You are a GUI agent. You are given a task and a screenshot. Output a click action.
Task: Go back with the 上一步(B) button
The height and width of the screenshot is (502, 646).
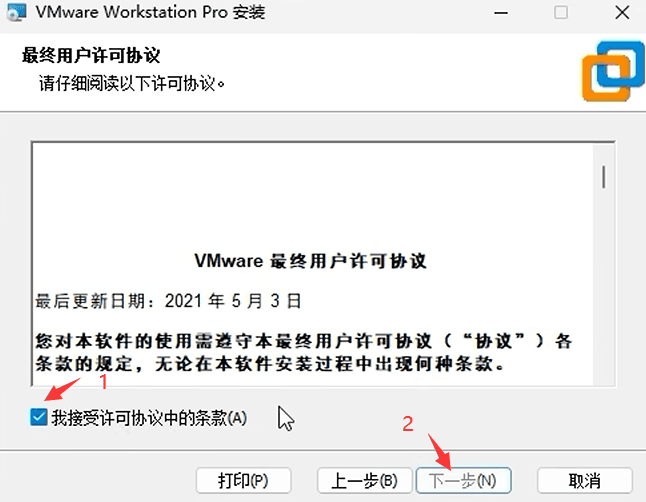pyautogui.click(x=364, y=481)
